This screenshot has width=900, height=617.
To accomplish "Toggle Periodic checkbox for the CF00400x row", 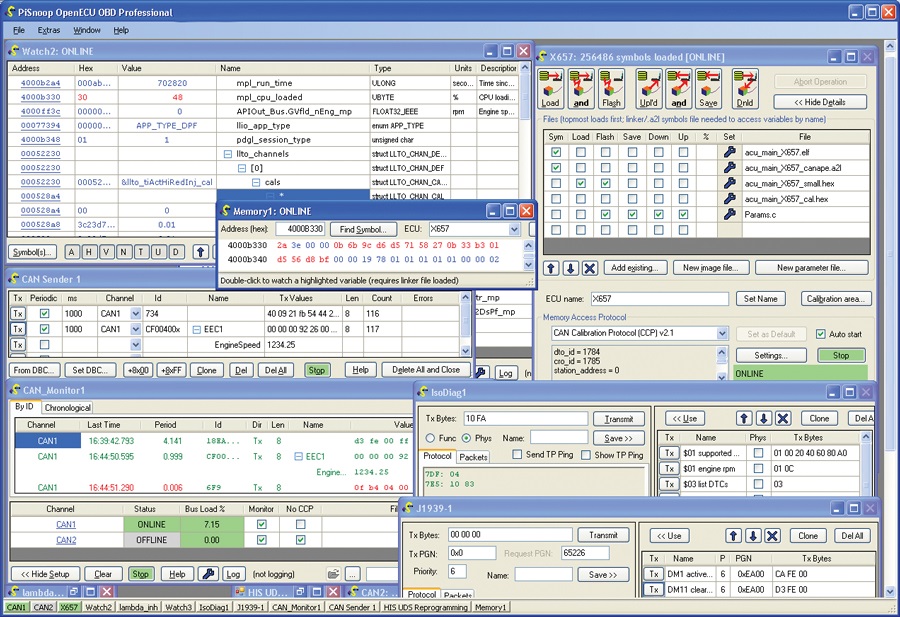I will 44,329.
